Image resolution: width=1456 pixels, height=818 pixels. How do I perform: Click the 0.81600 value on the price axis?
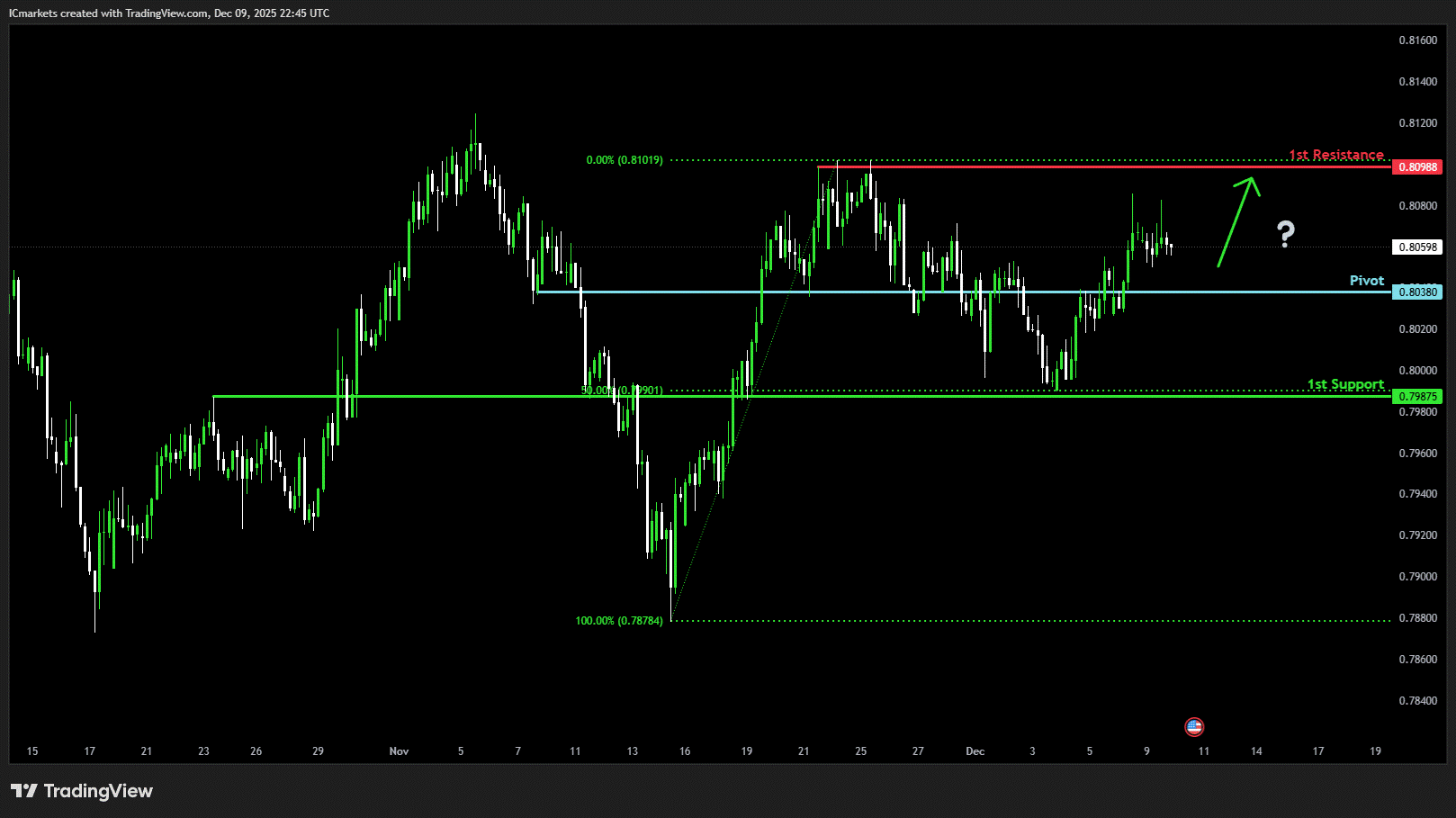[1417, 40]
